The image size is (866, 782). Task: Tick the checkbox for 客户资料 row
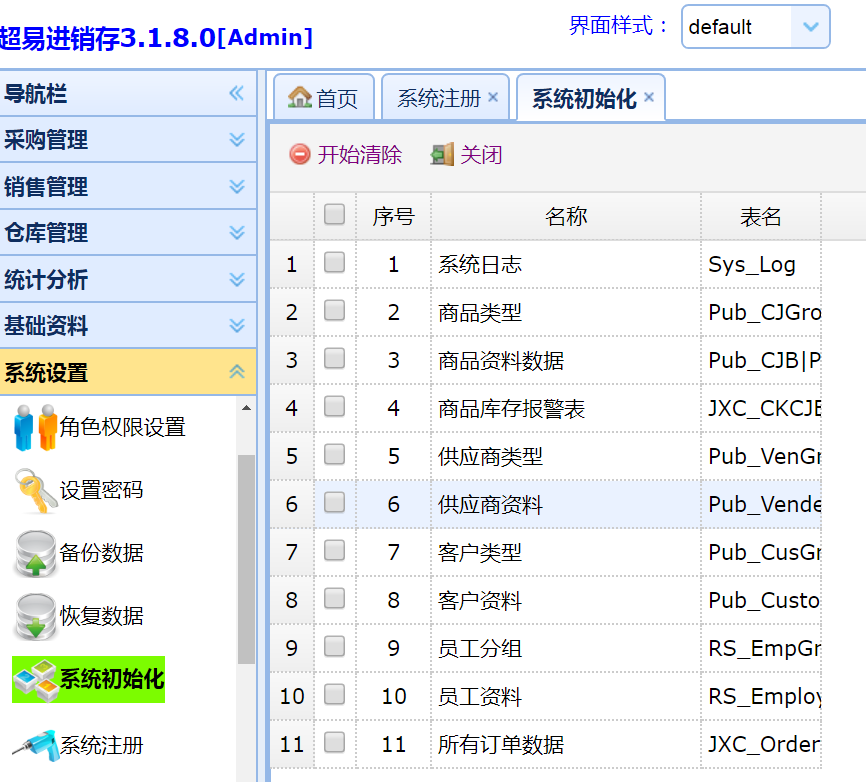coord(335,599)
